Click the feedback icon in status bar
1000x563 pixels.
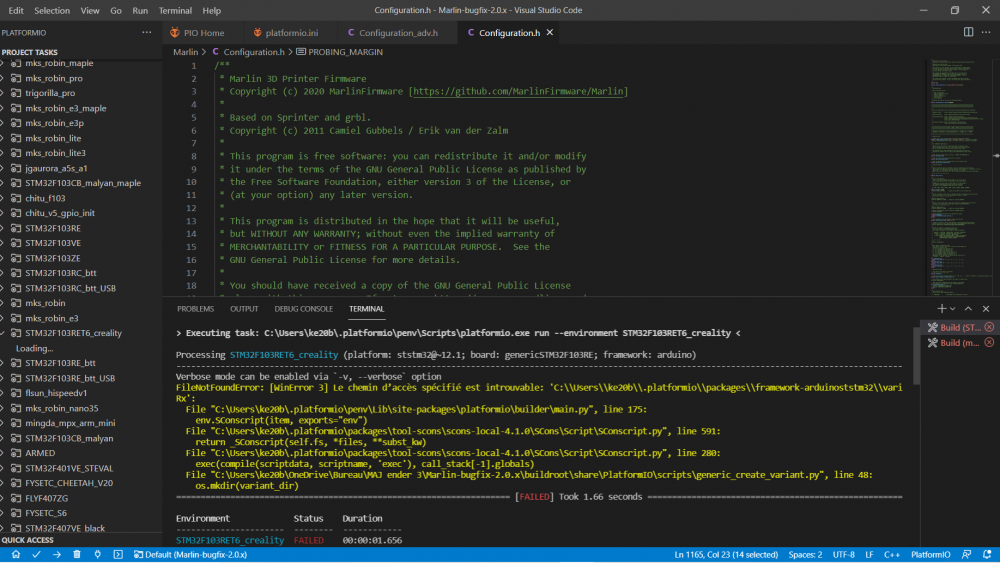click(x=967, y=555)
